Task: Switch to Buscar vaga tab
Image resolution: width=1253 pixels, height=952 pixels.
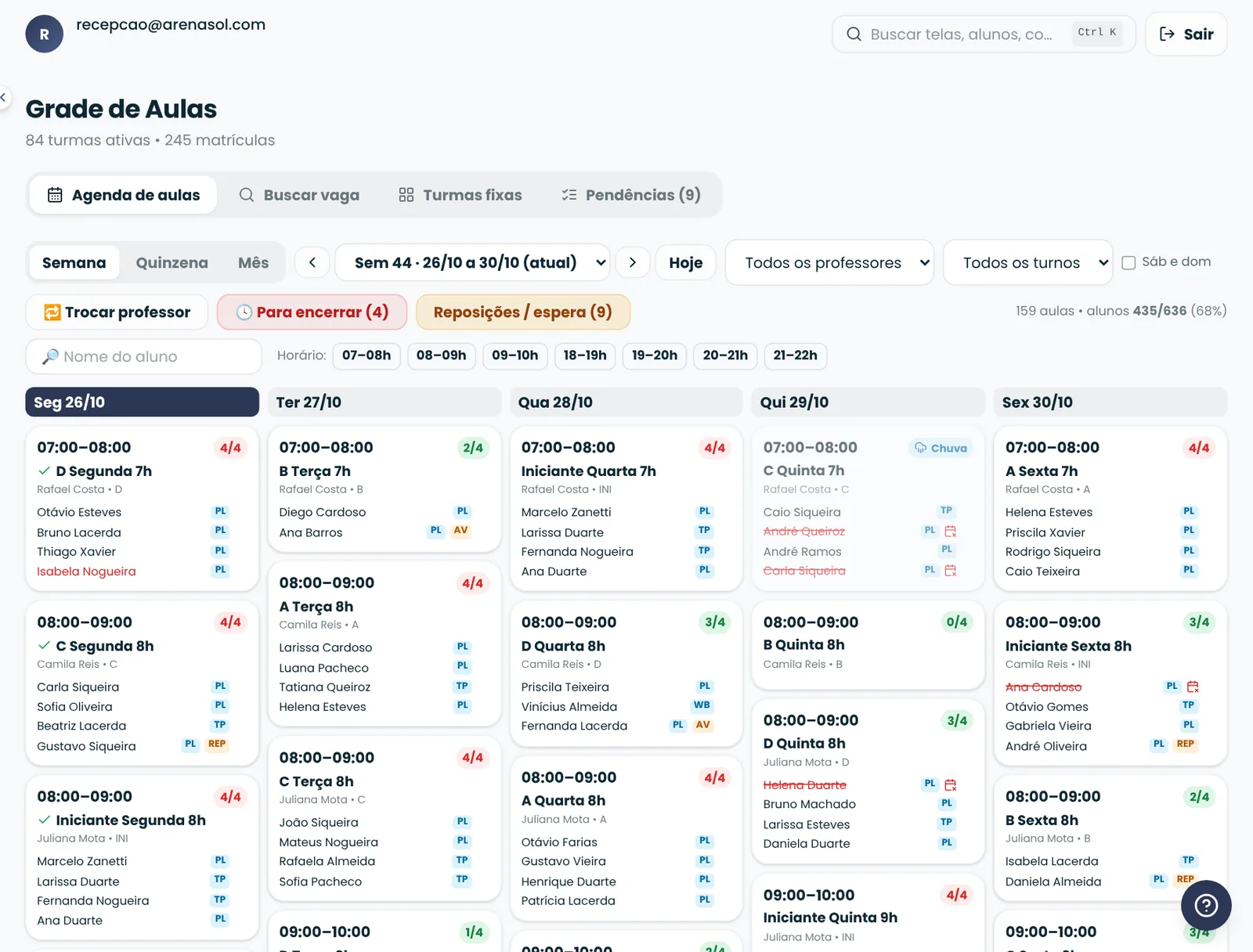Action: (x=299, y=195)
